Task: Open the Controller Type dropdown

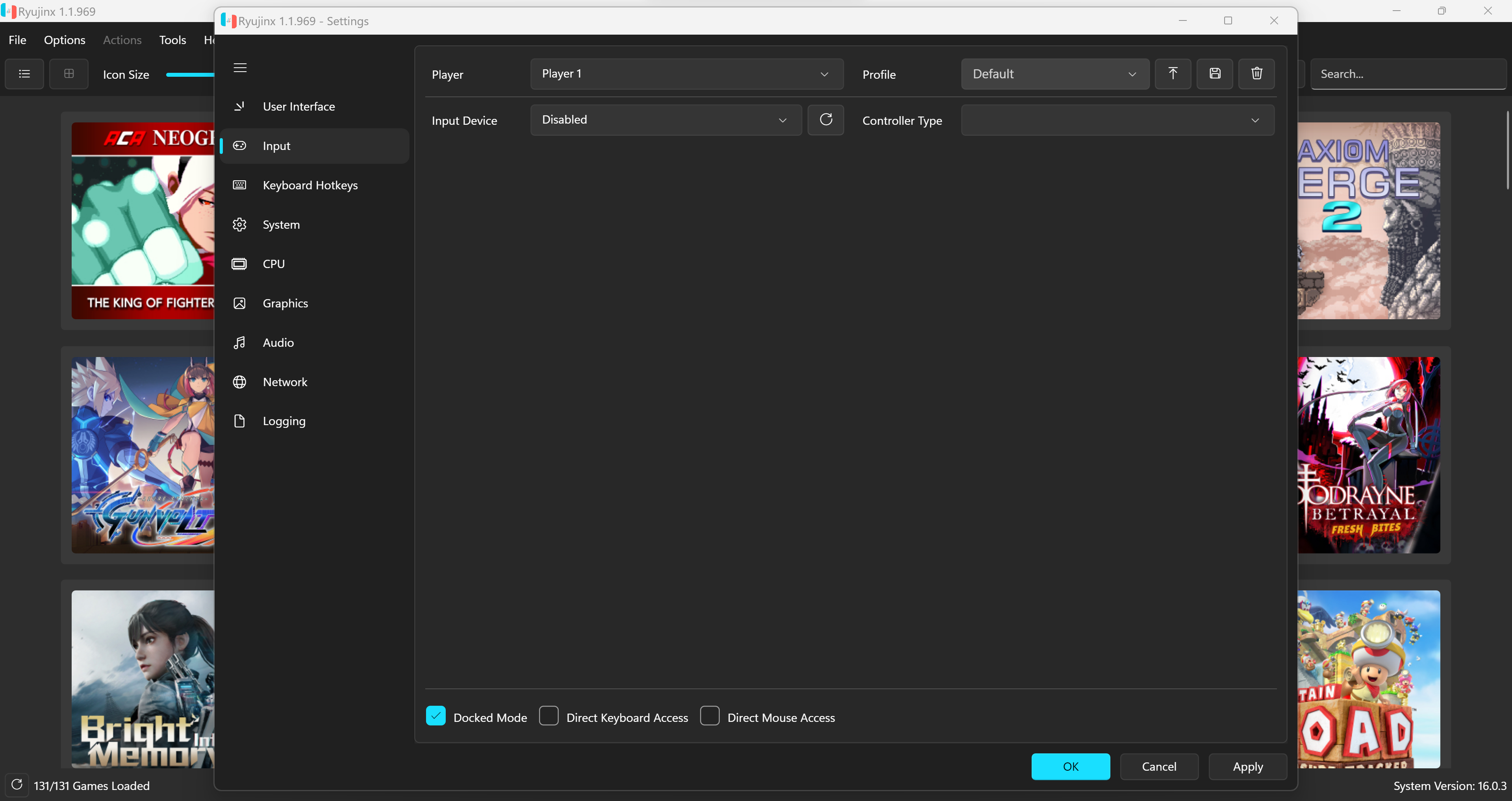Action: (1117, 120)
